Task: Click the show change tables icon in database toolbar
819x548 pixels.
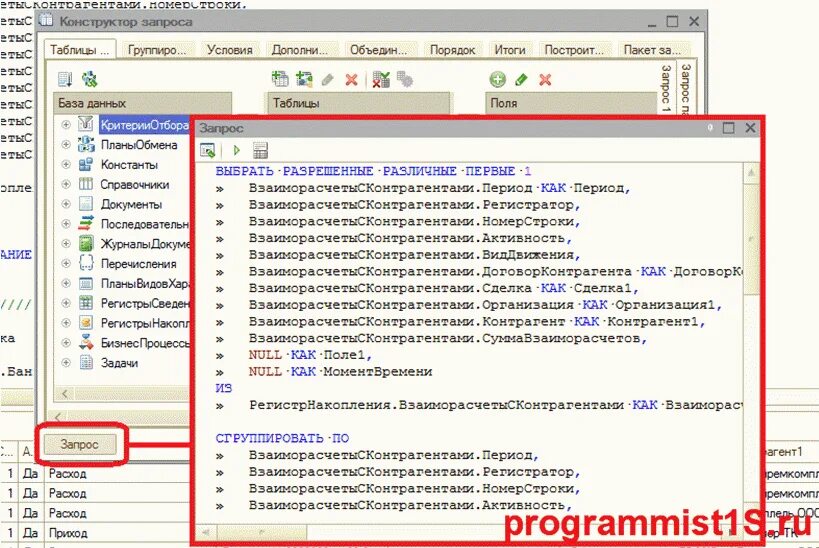Action: pyautogui.click(x=65, y=79)
